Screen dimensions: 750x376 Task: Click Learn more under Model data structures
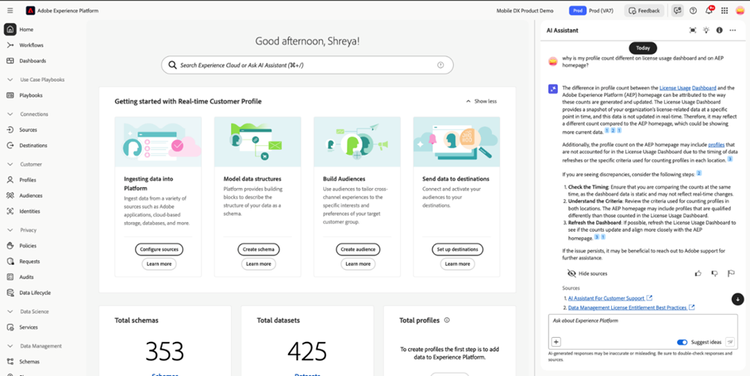click(x=259, y=264)
